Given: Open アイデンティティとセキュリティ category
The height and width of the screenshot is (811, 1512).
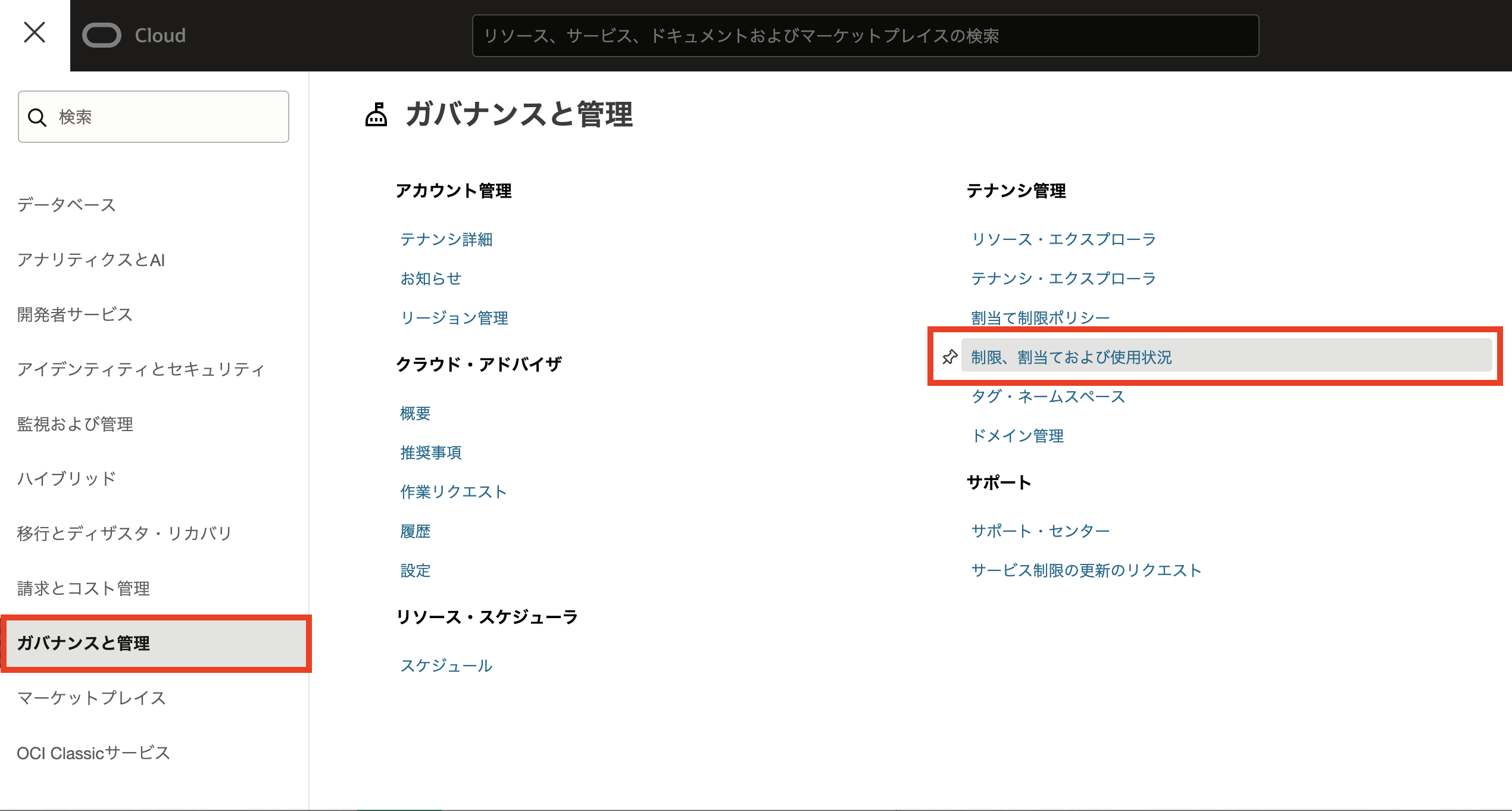Looking at the screenshot, I should click(x=140, y=369).
